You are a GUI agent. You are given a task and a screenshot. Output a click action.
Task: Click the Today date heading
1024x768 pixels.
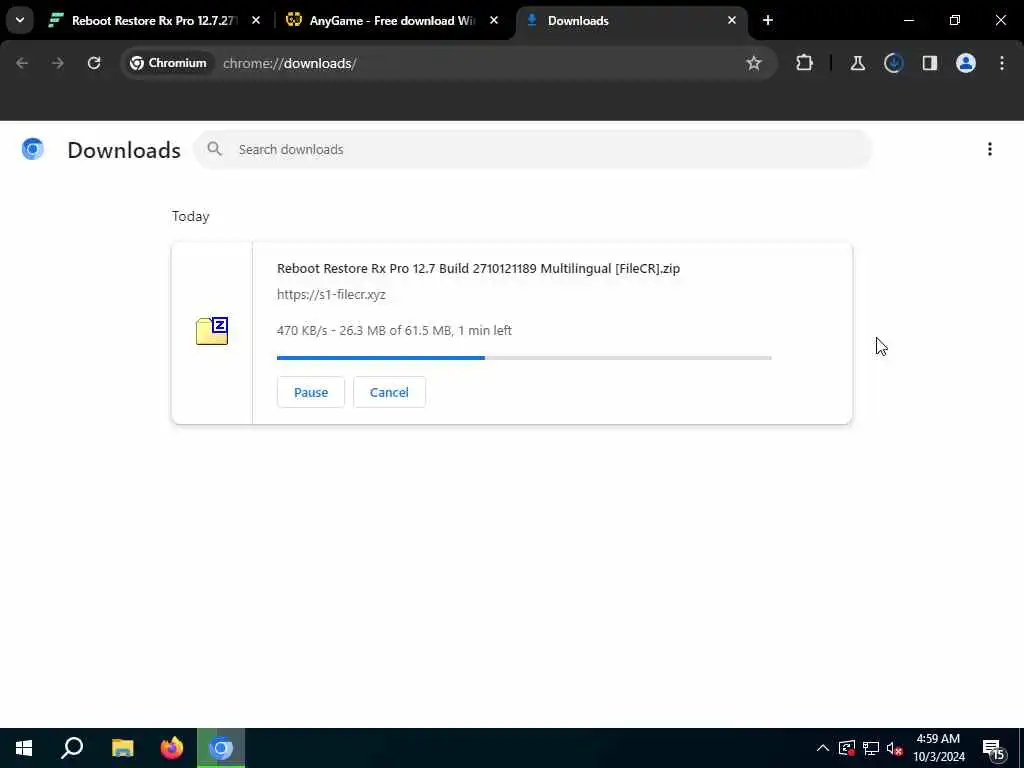click(191, 216)
